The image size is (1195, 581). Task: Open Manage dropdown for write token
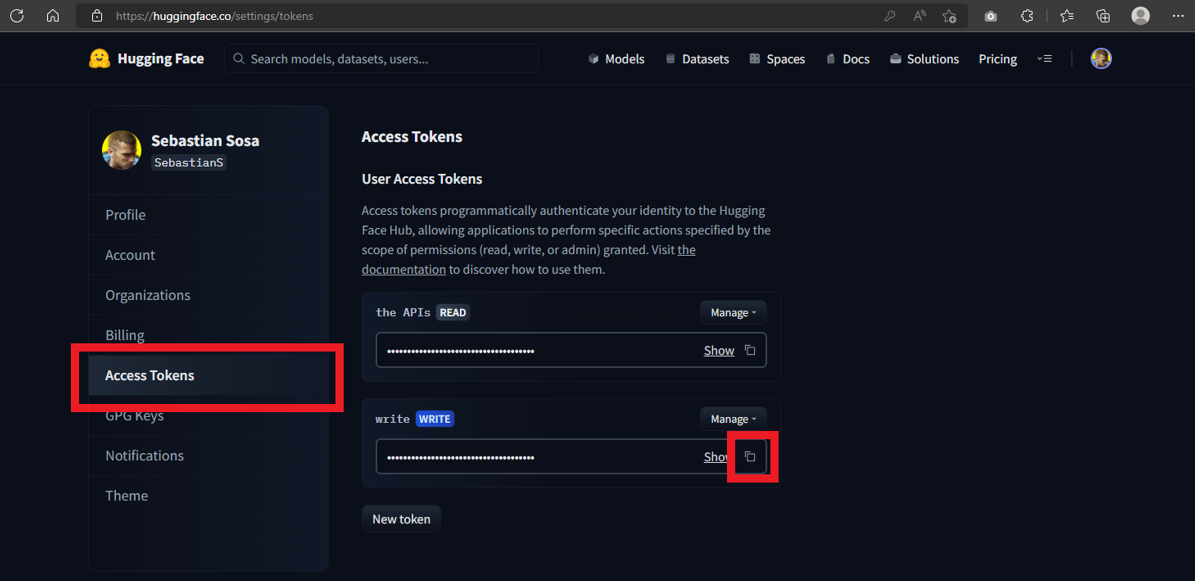733,419
